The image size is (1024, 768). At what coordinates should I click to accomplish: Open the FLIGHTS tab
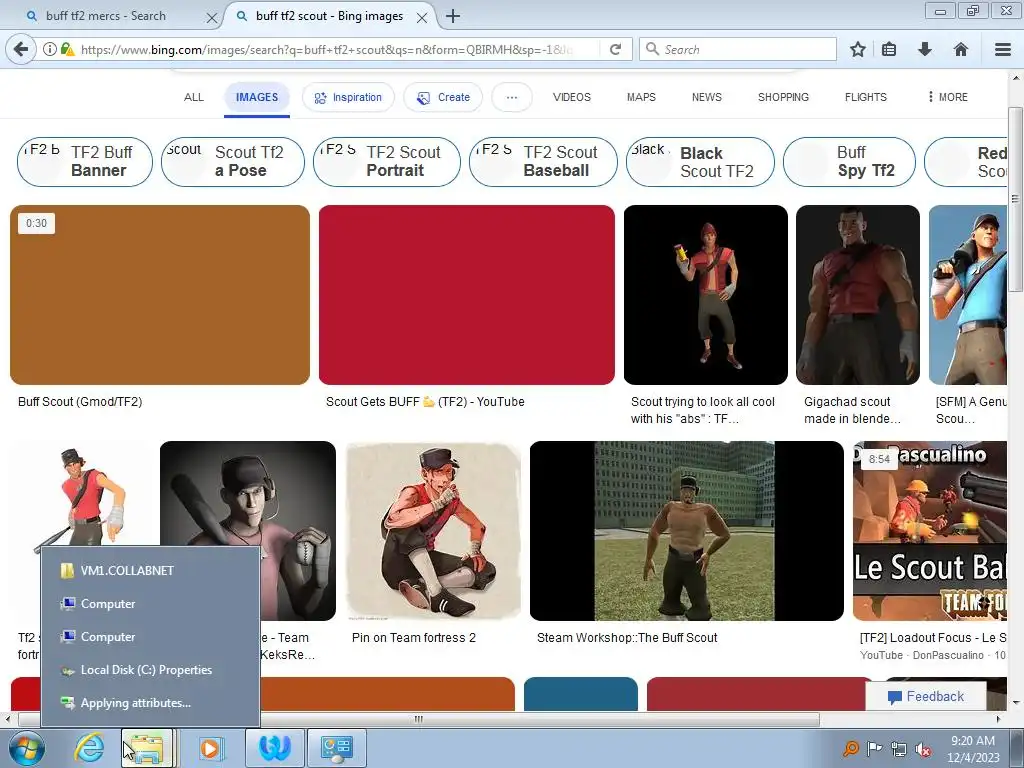coord(865,97)
